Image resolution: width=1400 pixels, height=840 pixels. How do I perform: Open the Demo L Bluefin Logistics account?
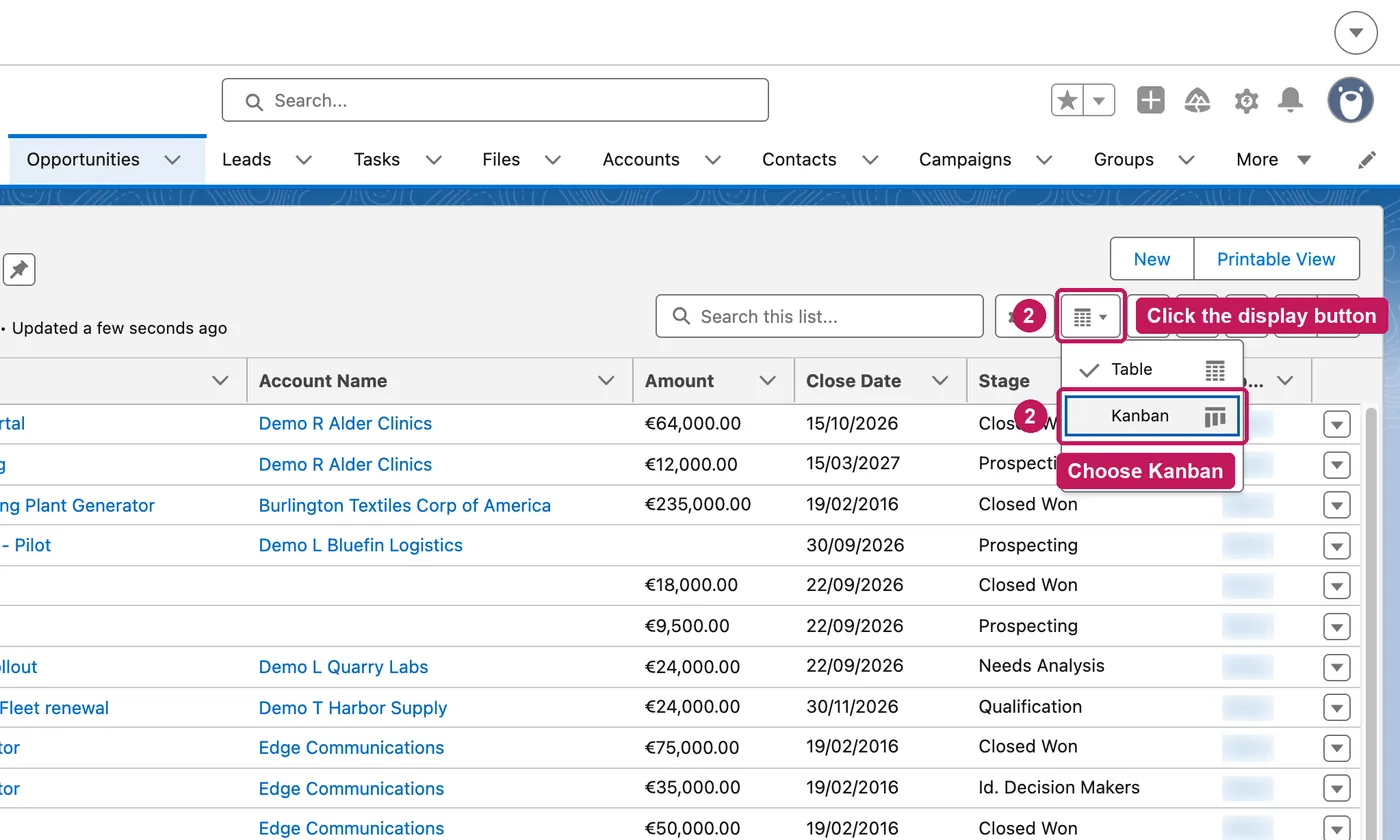click(x=361, y=546)
